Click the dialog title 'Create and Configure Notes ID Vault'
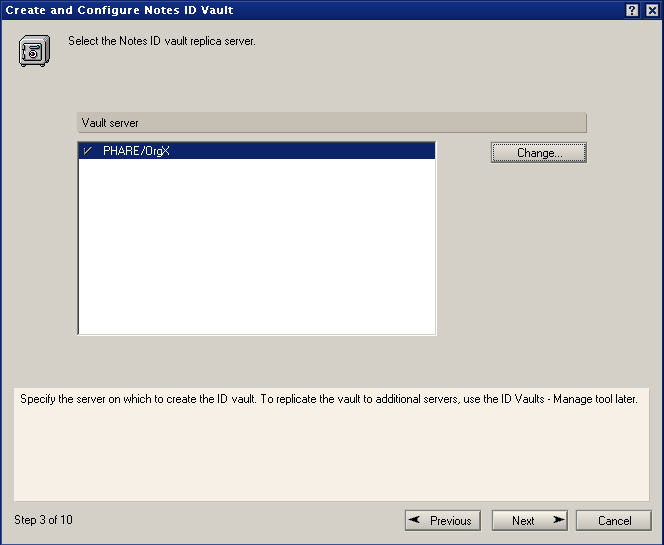This screenshot has height=545, width=664. 119,10
